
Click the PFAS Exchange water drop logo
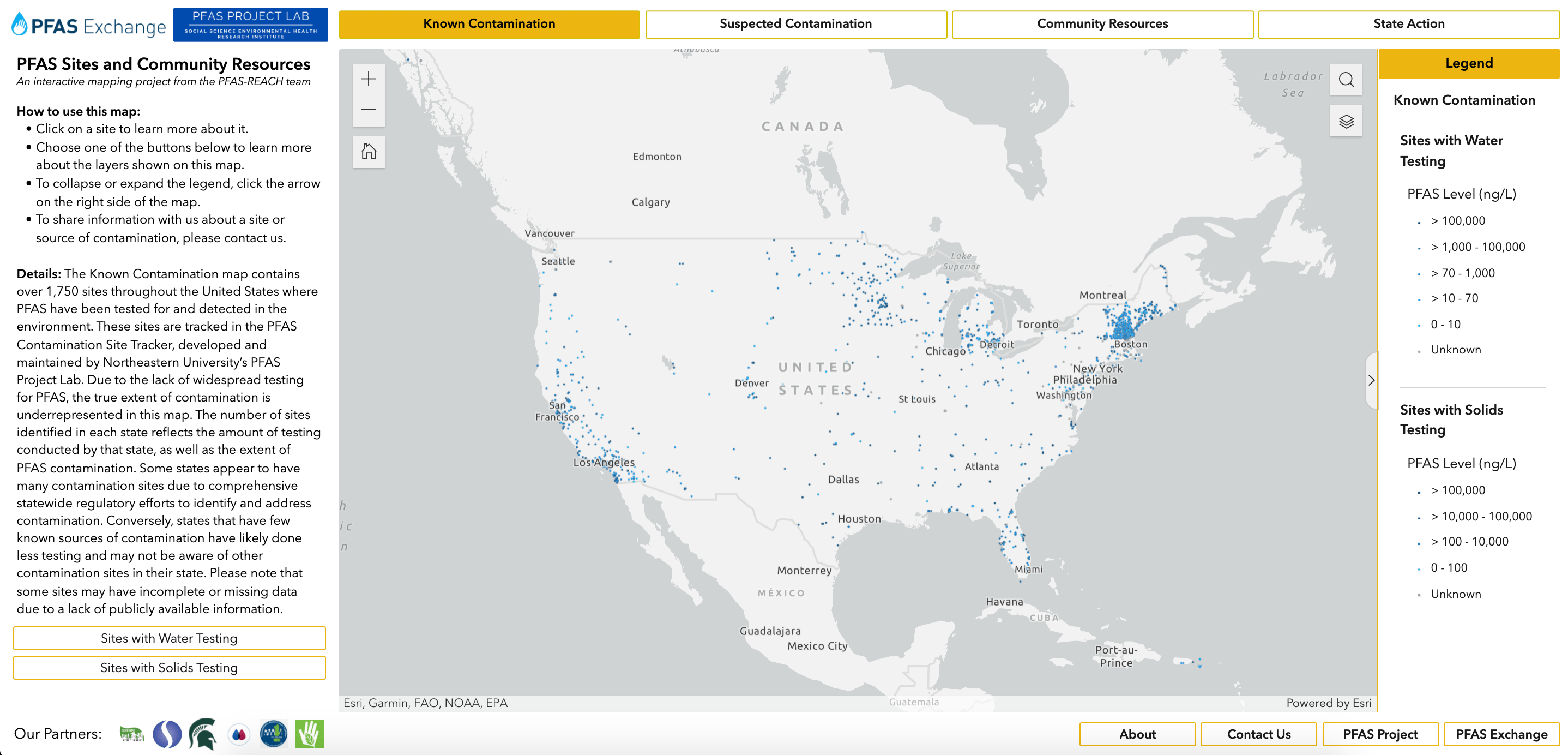(20, 25)
